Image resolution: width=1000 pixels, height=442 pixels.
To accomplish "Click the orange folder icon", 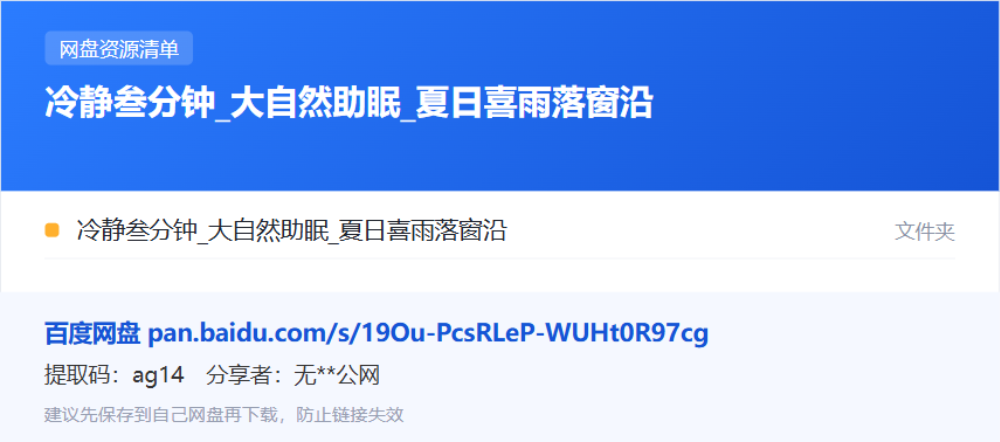I will (x=52, y=230).
